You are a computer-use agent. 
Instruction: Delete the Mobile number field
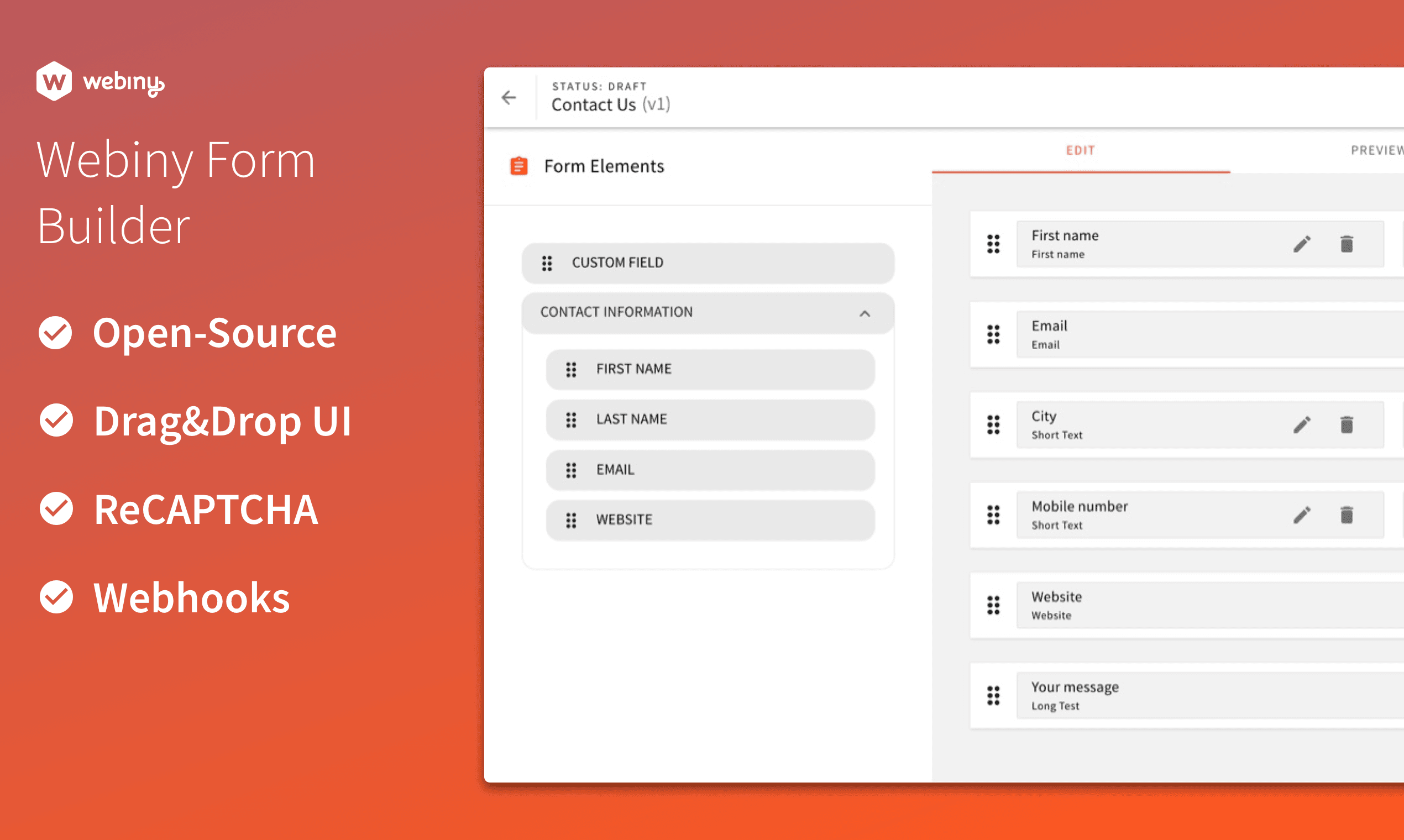1347,515
